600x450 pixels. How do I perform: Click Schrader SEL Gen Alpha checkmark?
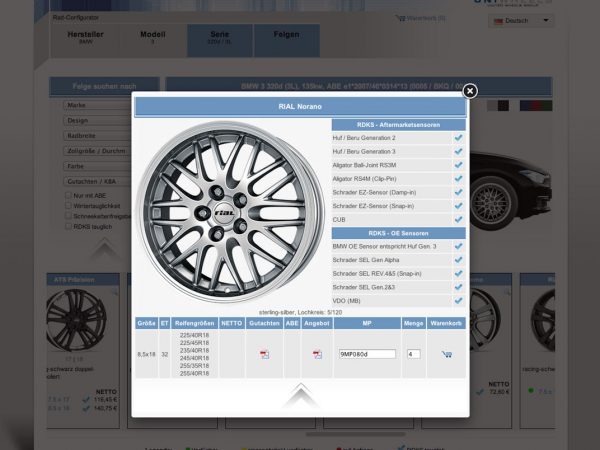(458, 260)
